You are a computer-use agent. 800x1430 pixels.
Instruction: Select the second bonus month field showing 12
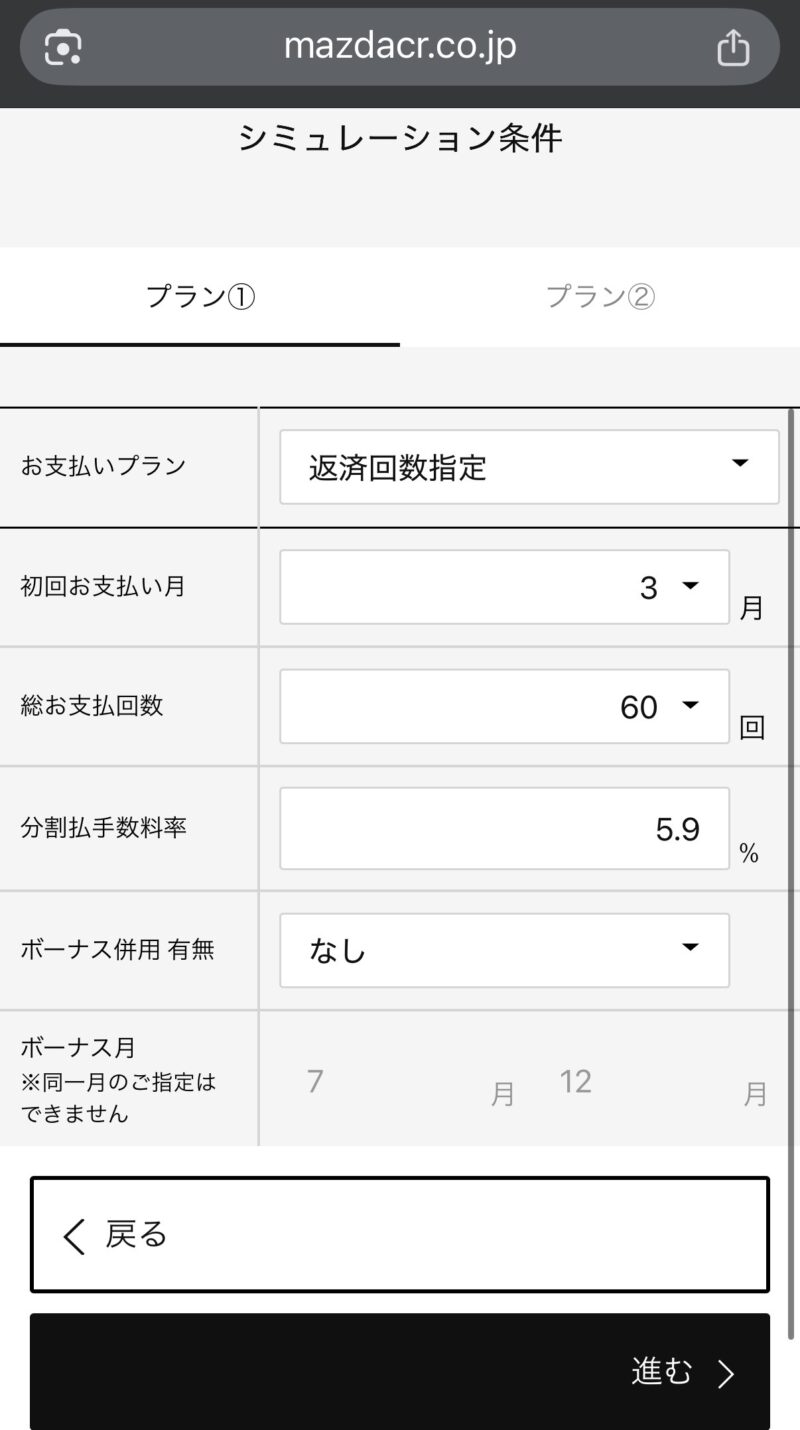tap(640, 1082)
